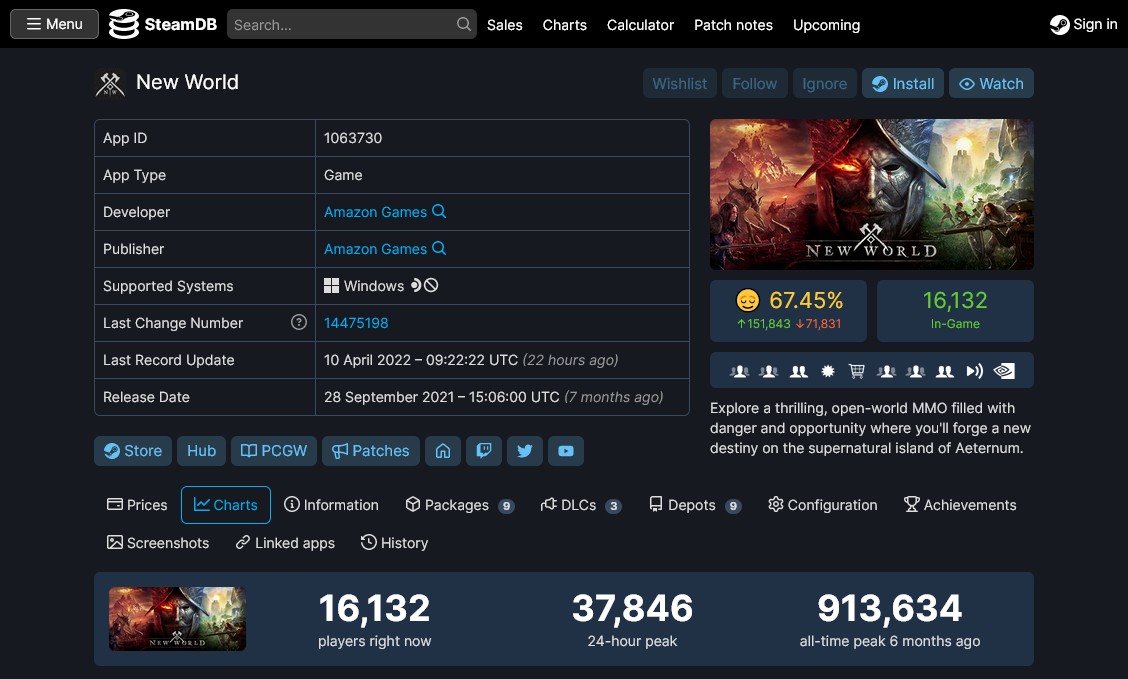Switch to the Information tab
Screen dimensions: 1128x679
331,505
